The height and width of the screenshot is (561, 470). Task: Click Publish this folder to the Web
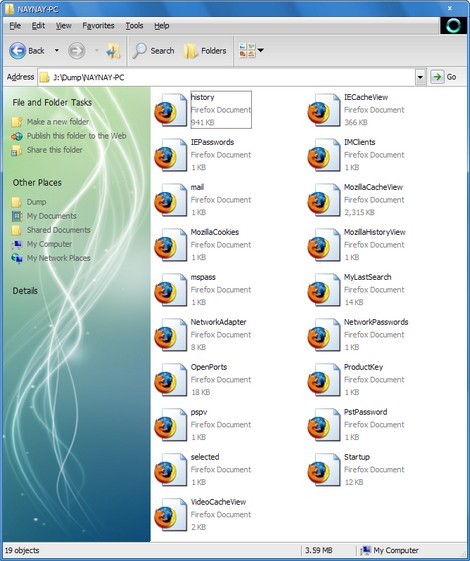(x=77, y=136)
